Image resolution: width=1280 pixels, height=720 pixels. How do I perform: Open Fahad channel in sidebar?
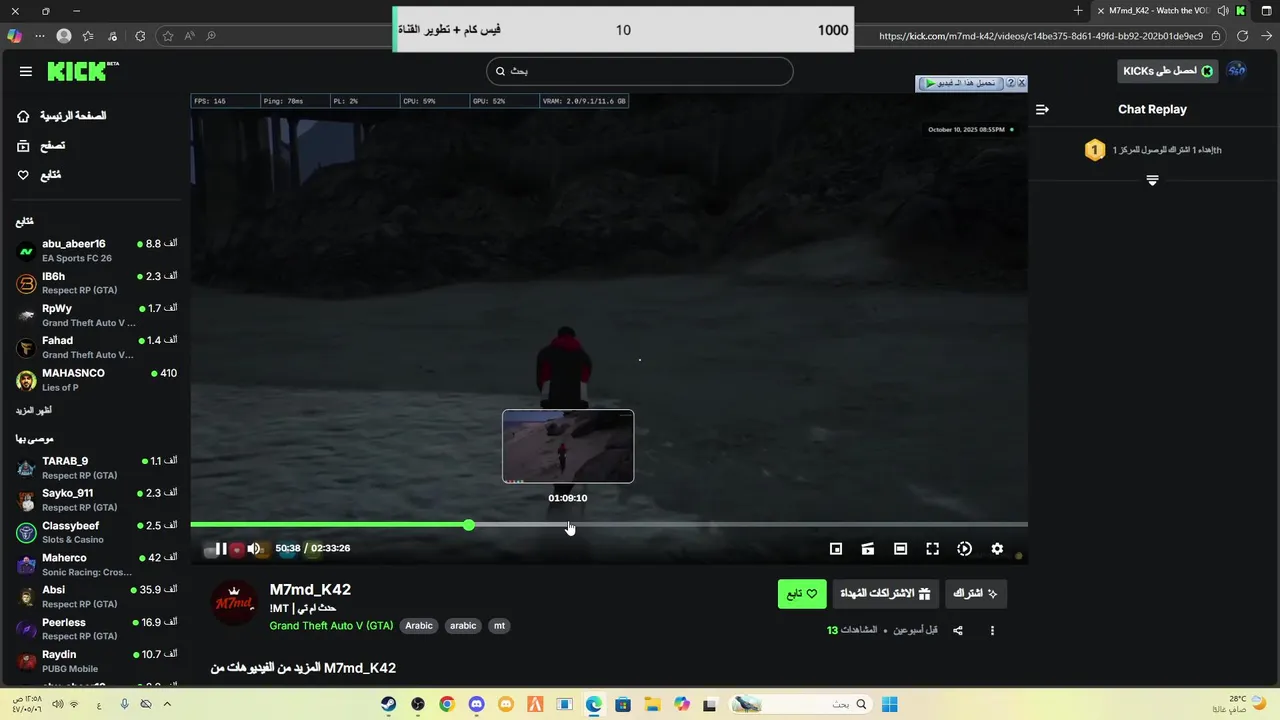[96, 347]
